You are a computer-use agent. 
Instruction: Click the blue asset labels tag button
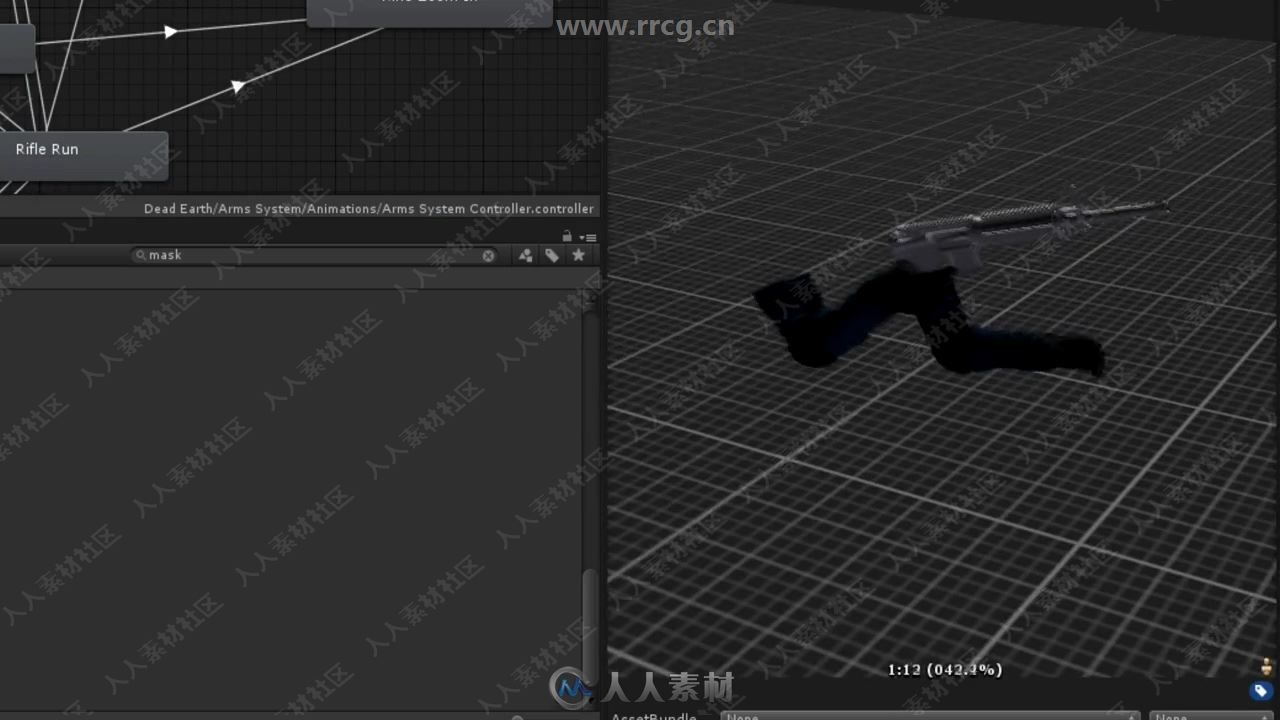(1260, 691)
